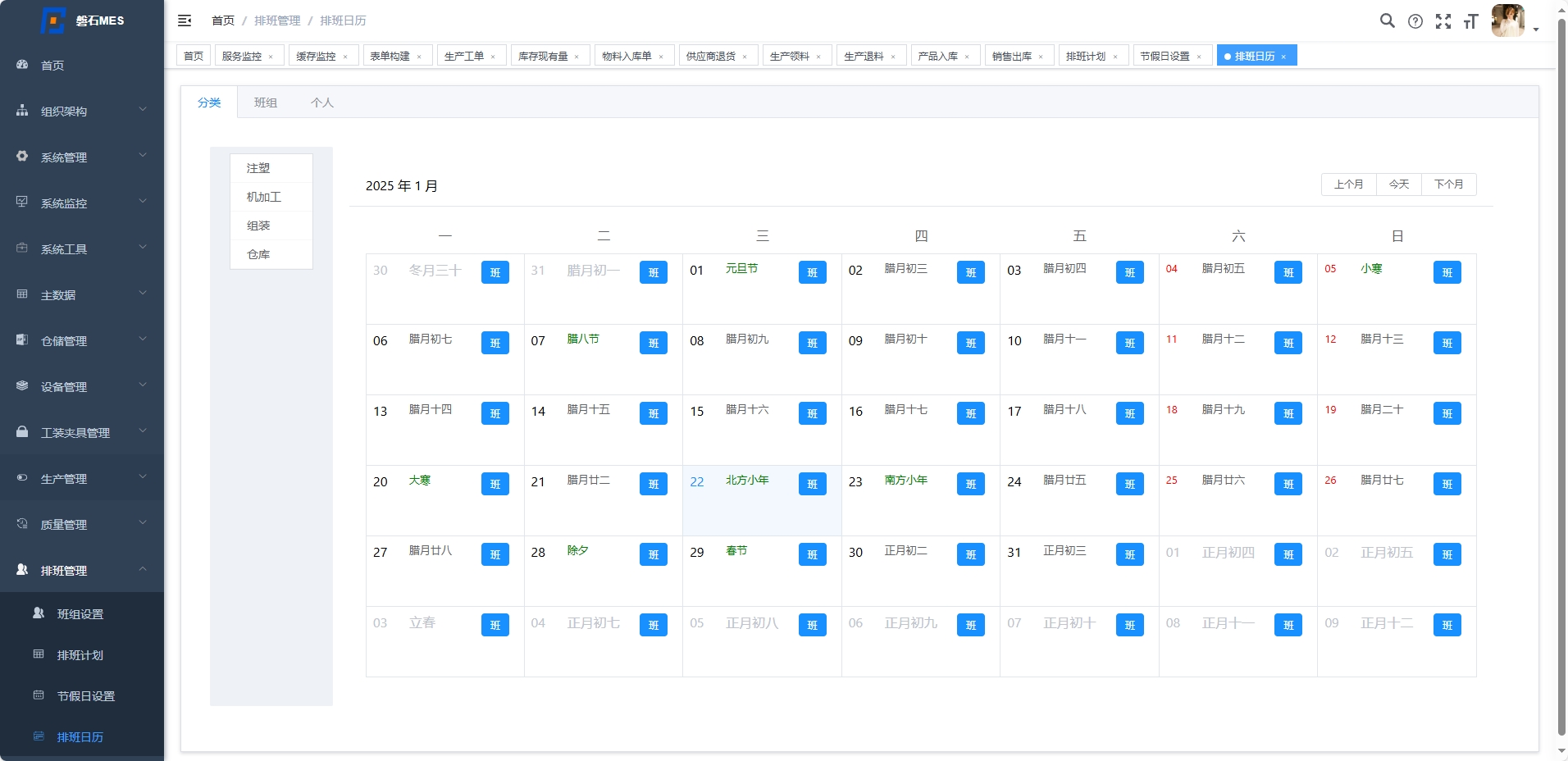Go to previous month with 上个月

coord(1349,185)
